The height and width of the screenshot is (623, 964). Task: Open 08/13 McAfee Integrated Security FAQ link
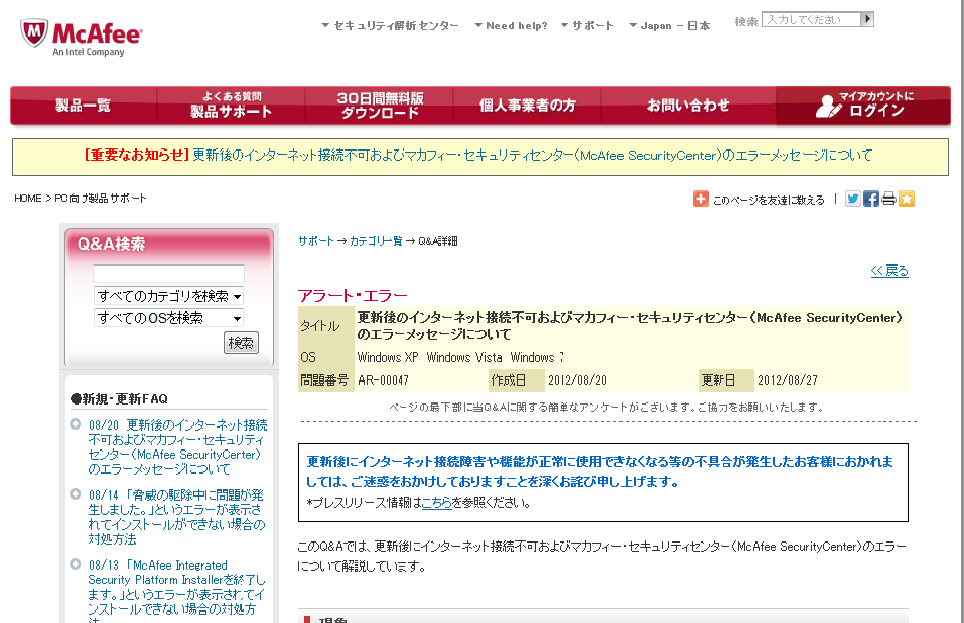(177, 591)
